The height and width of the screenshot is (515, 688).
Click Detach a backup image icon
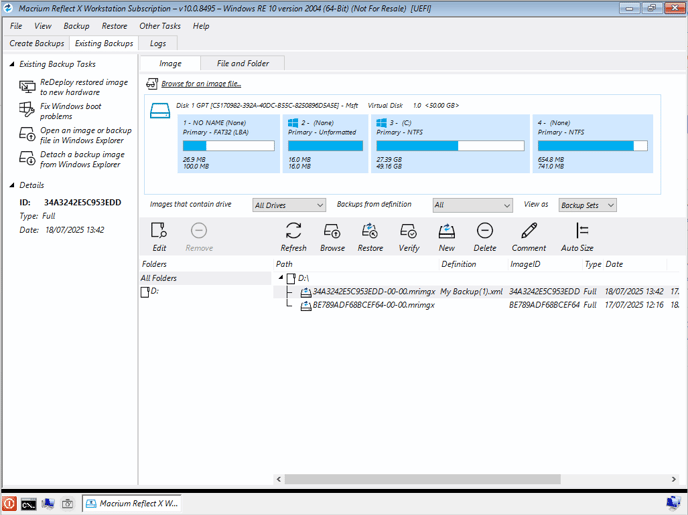tap(27, 158)
